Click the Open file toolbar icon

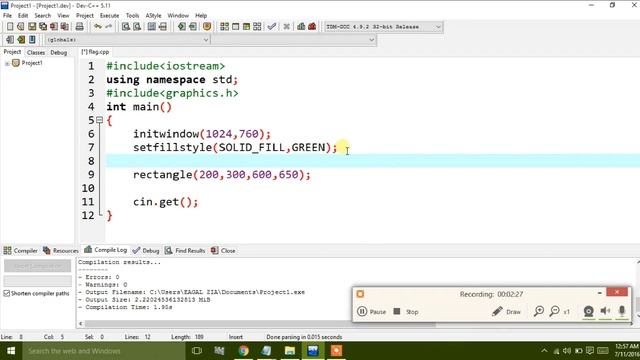pos(20,27)
